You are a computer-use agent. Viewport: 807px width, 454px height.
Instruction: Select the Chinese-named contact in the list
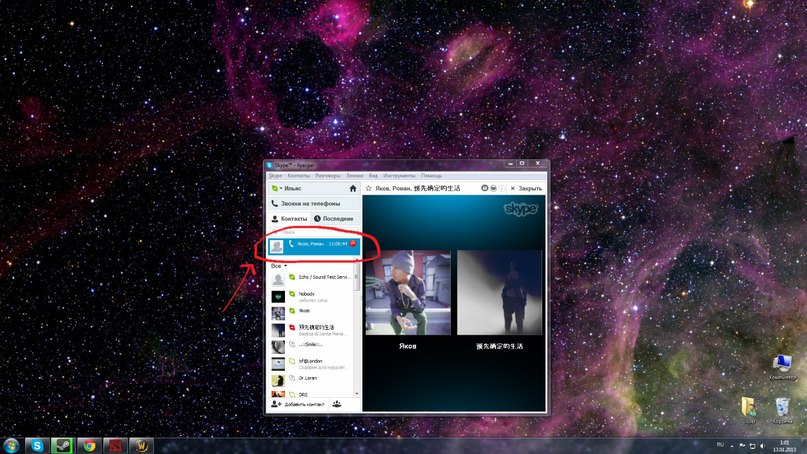coord(311,330)
